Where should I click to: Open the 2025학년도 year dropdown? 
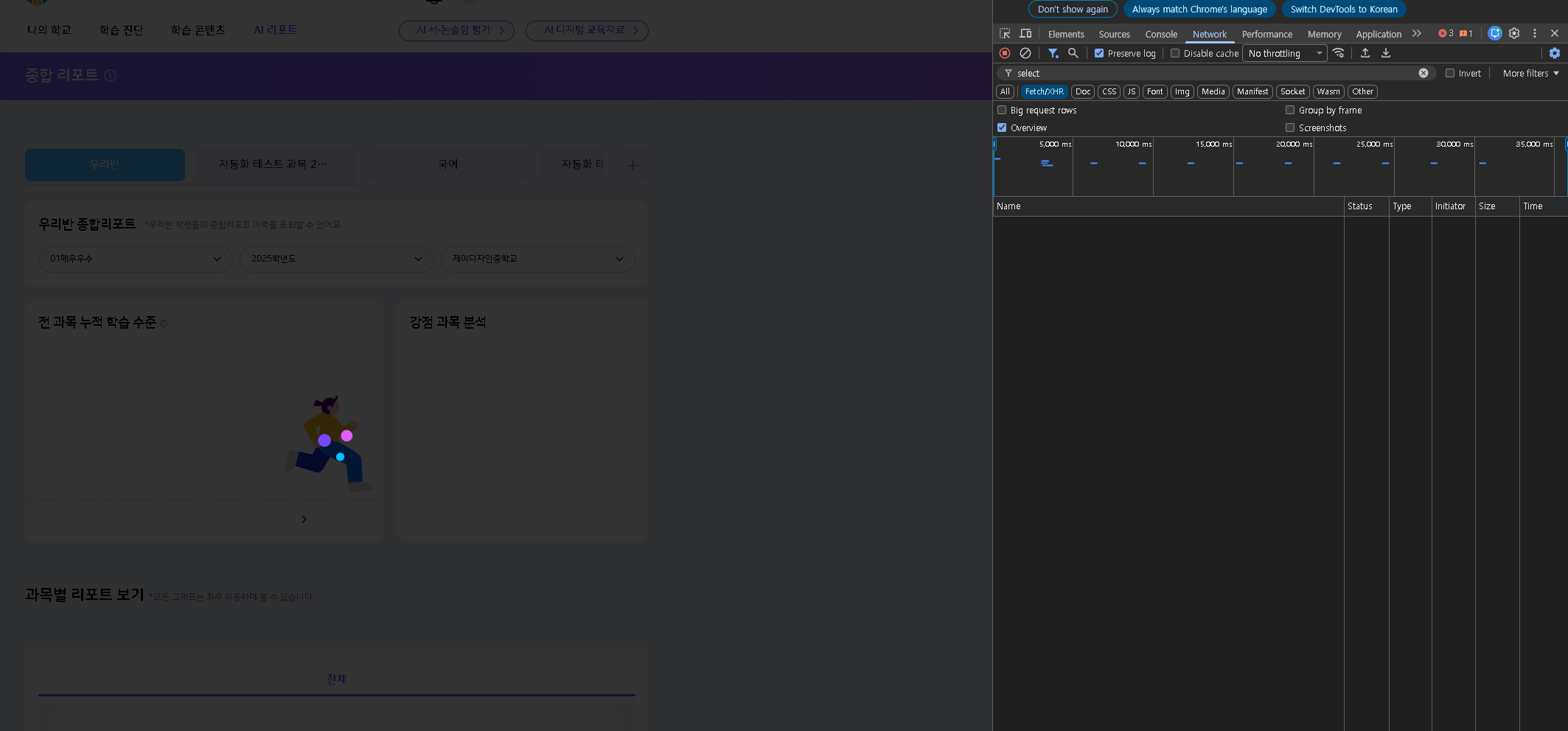(x=336, y=259)
